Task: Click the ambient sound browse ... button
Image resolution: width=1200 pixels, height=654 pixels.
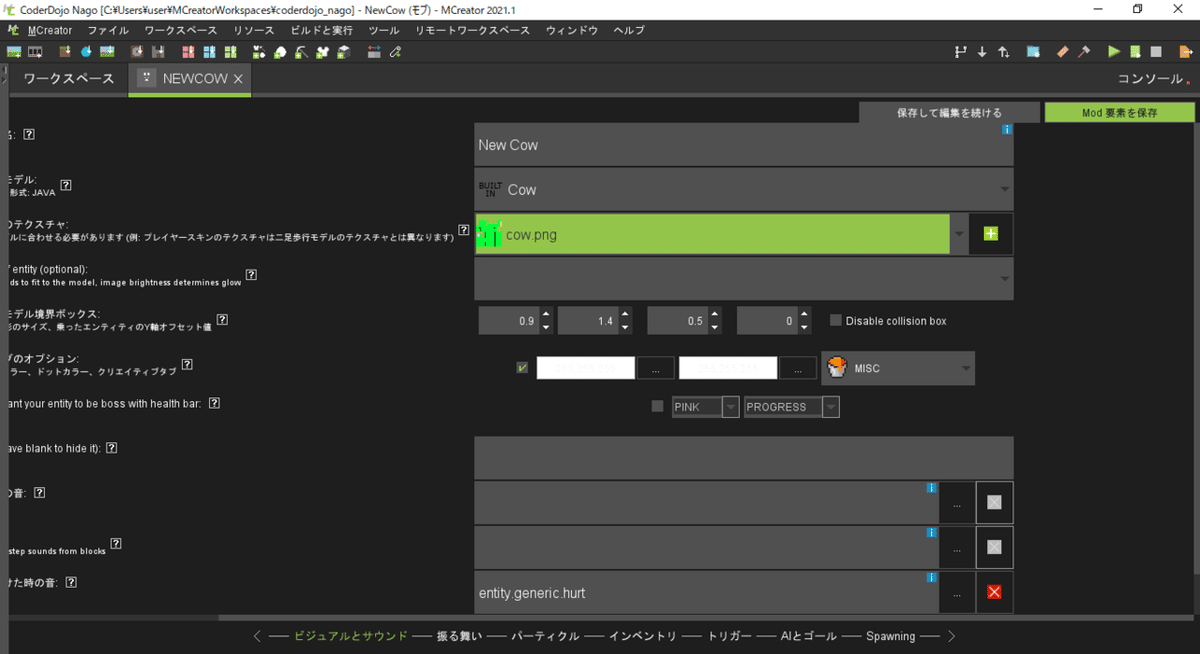Action: [x=956, y=502]
